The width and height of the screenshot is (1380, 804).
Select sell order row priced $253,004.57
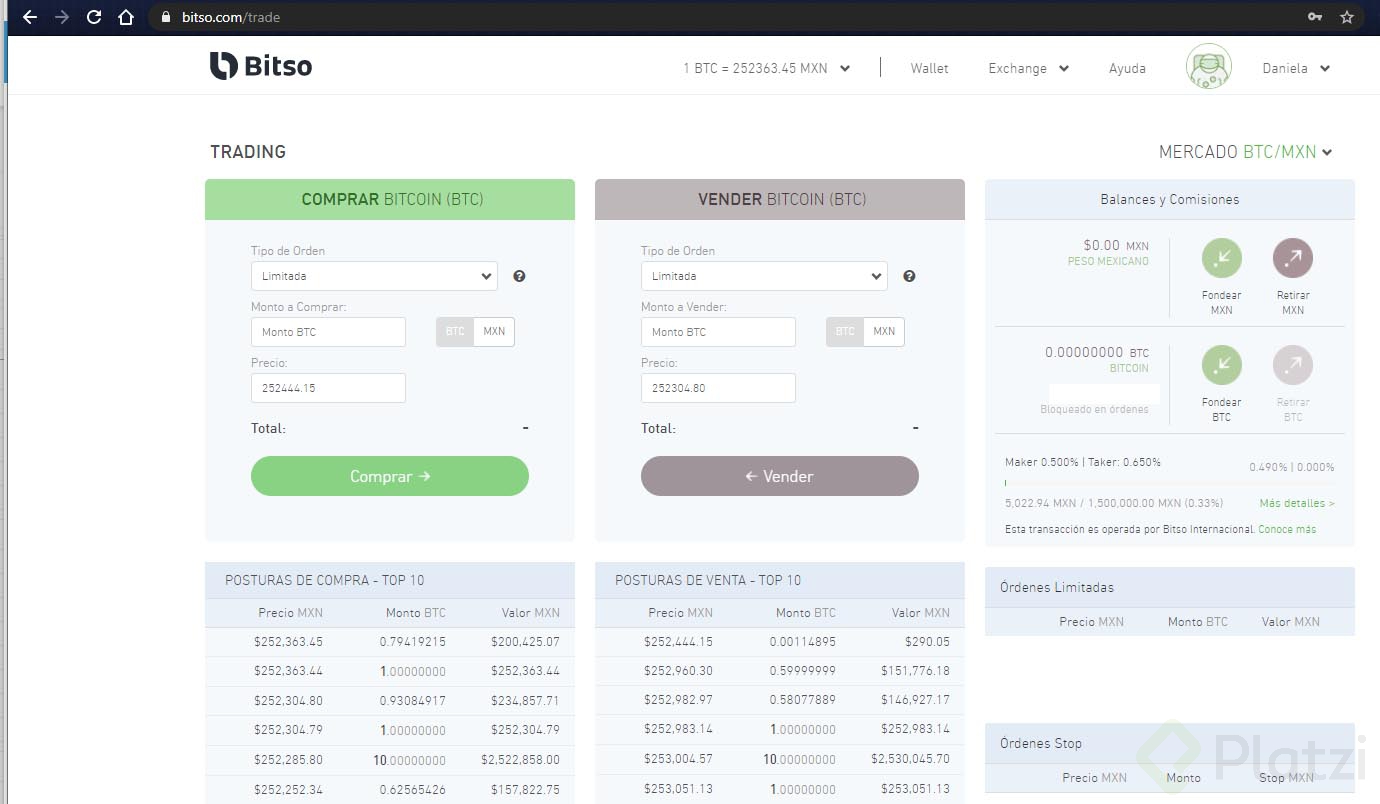pyautogui.click(x=780, y=759)
